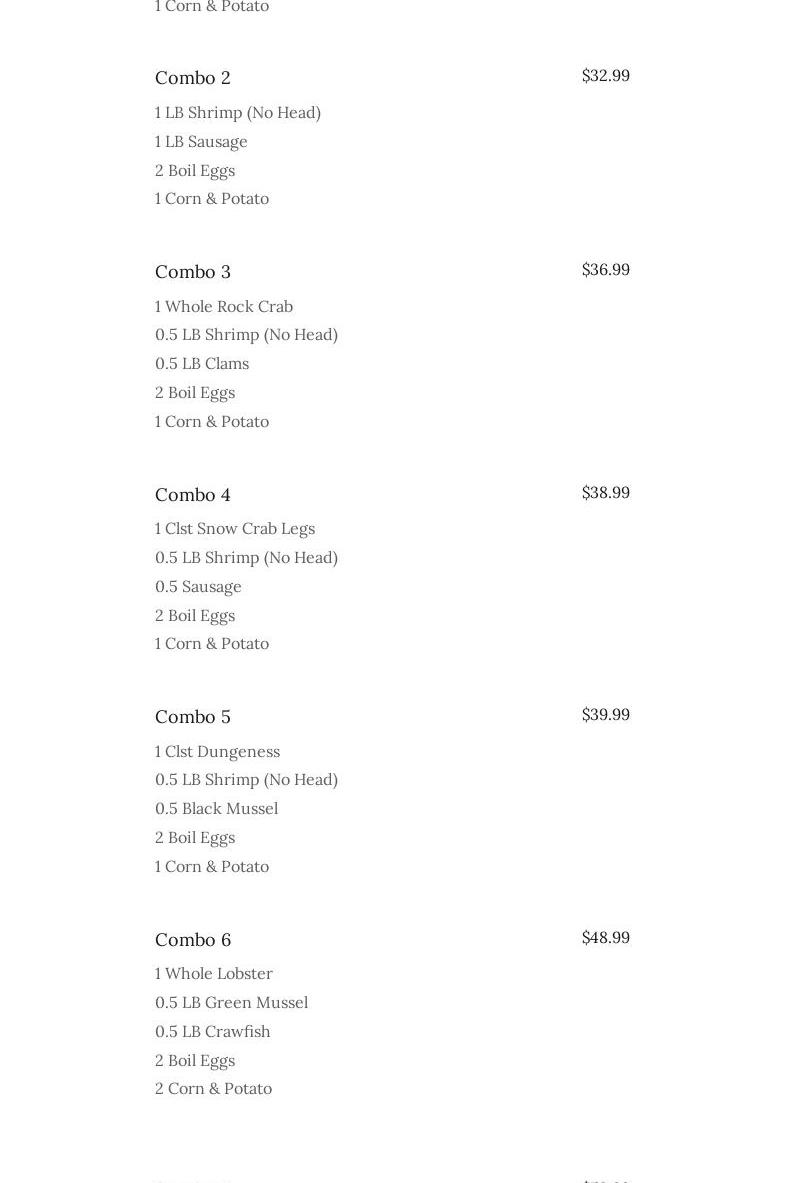
Task: Click the $32.99 price
Action: tap(605, 76)
